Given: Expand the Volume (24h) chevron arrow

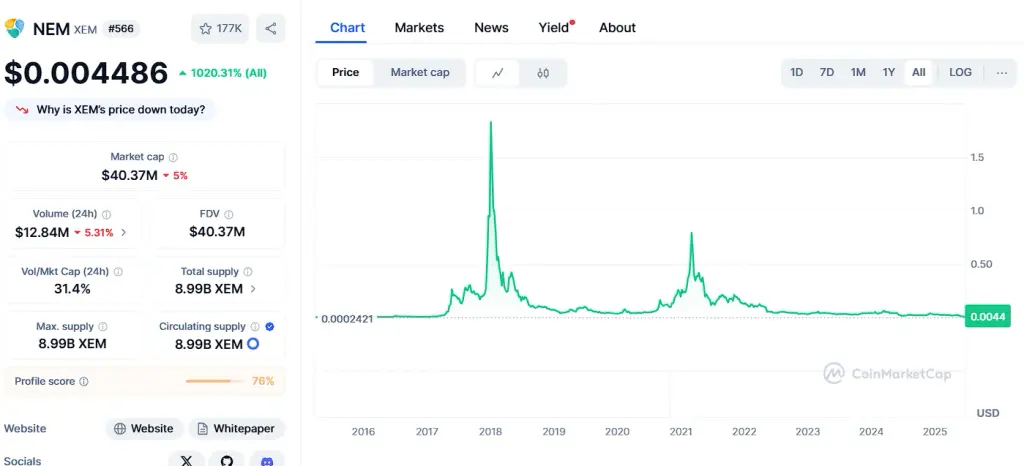Looking at the screenshot, I should tap(124, 232).
